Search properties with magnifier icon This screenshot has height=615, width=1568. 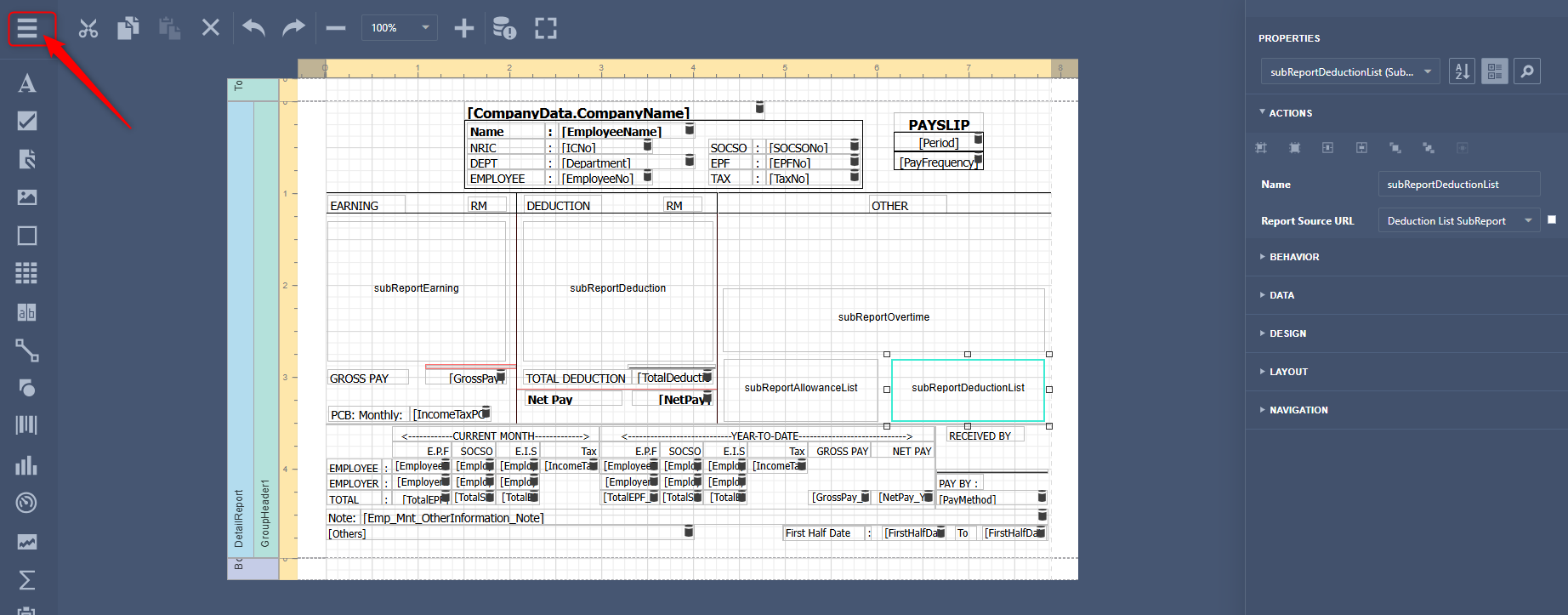click(1527, 71)
